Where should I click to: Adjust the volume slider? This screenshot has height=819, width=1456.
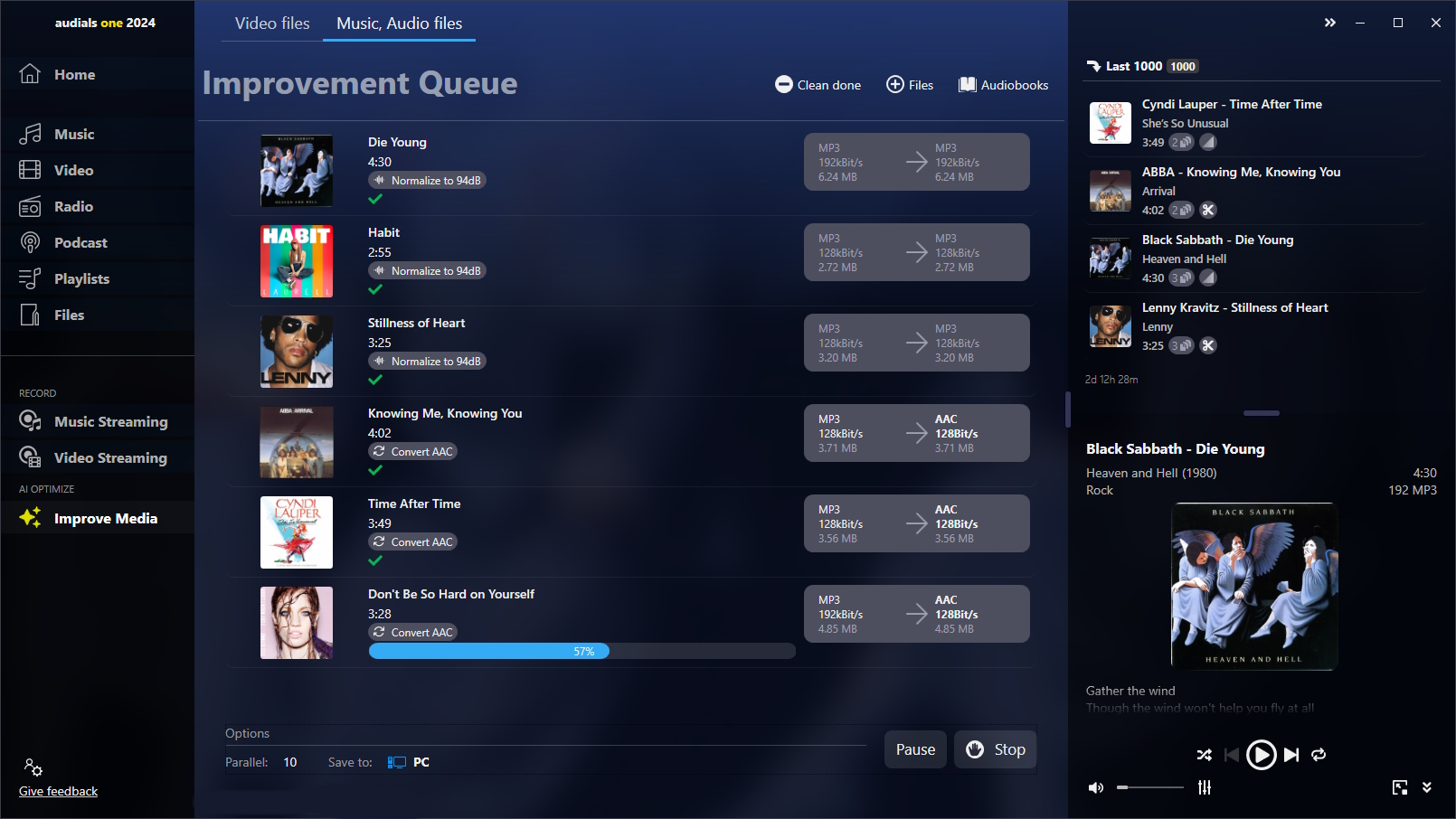[x=1150, y=787]
